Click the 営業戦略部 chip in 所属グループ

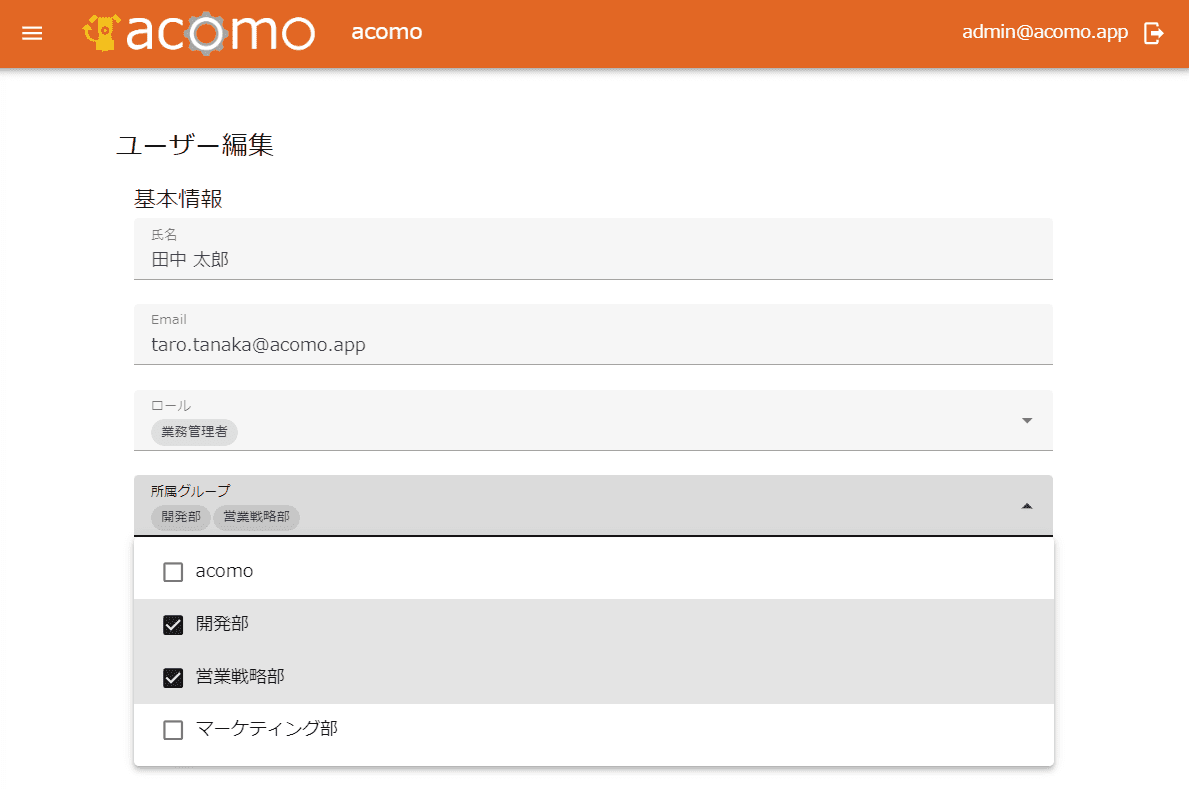coord(256,517)
